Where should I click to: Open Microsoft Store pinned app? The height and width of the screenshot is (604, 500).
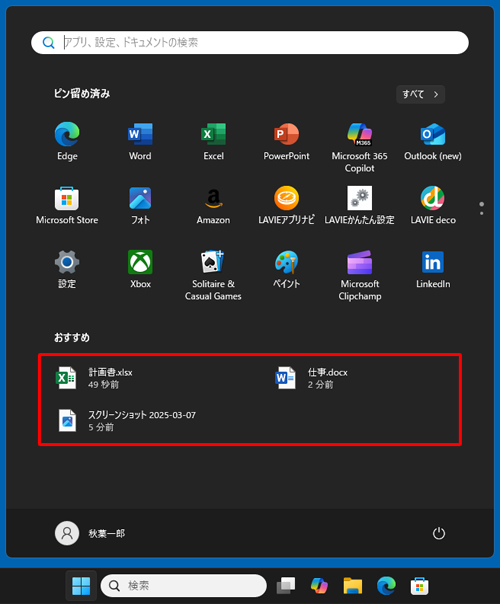point(67,205)
